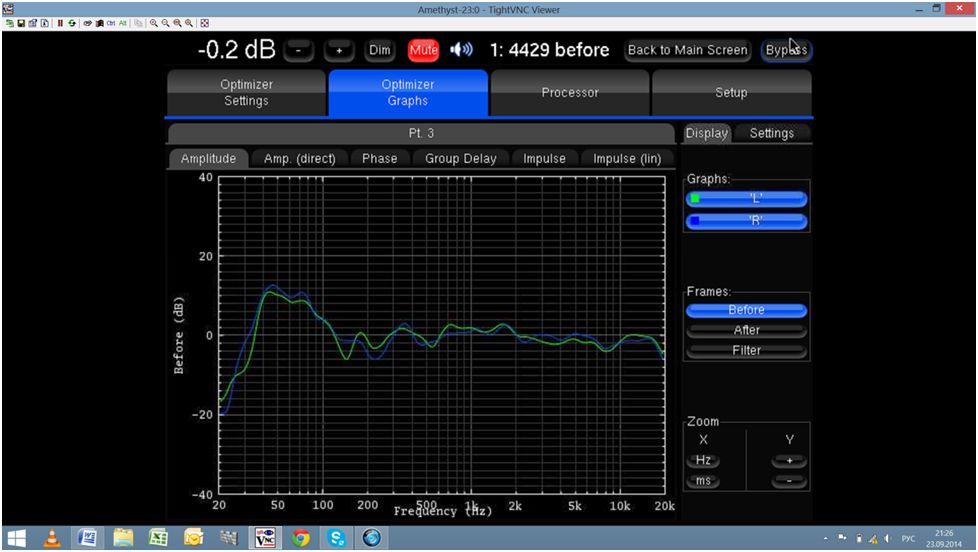Switch to the Phase graph tab
978x552 pixels.
379,158
